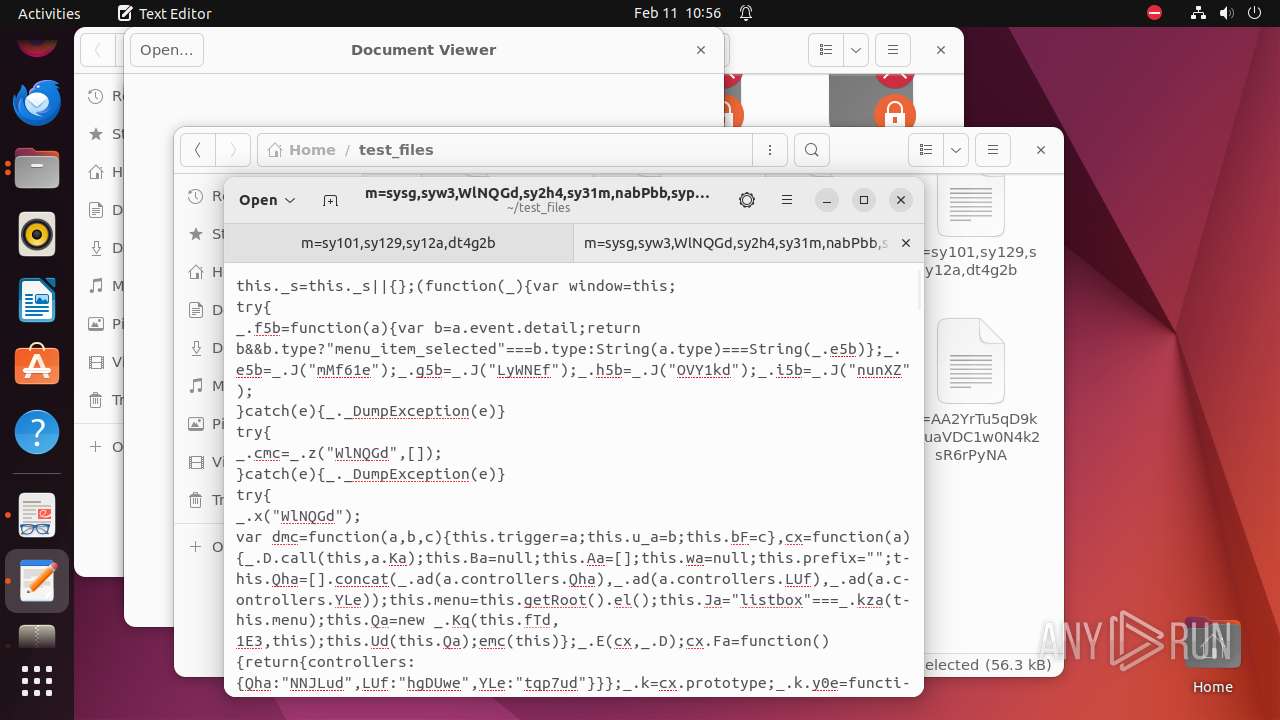Switch to m=sysg,syw3,WlNQGd tab
The image size is (1280, 720).
point(735,243)
